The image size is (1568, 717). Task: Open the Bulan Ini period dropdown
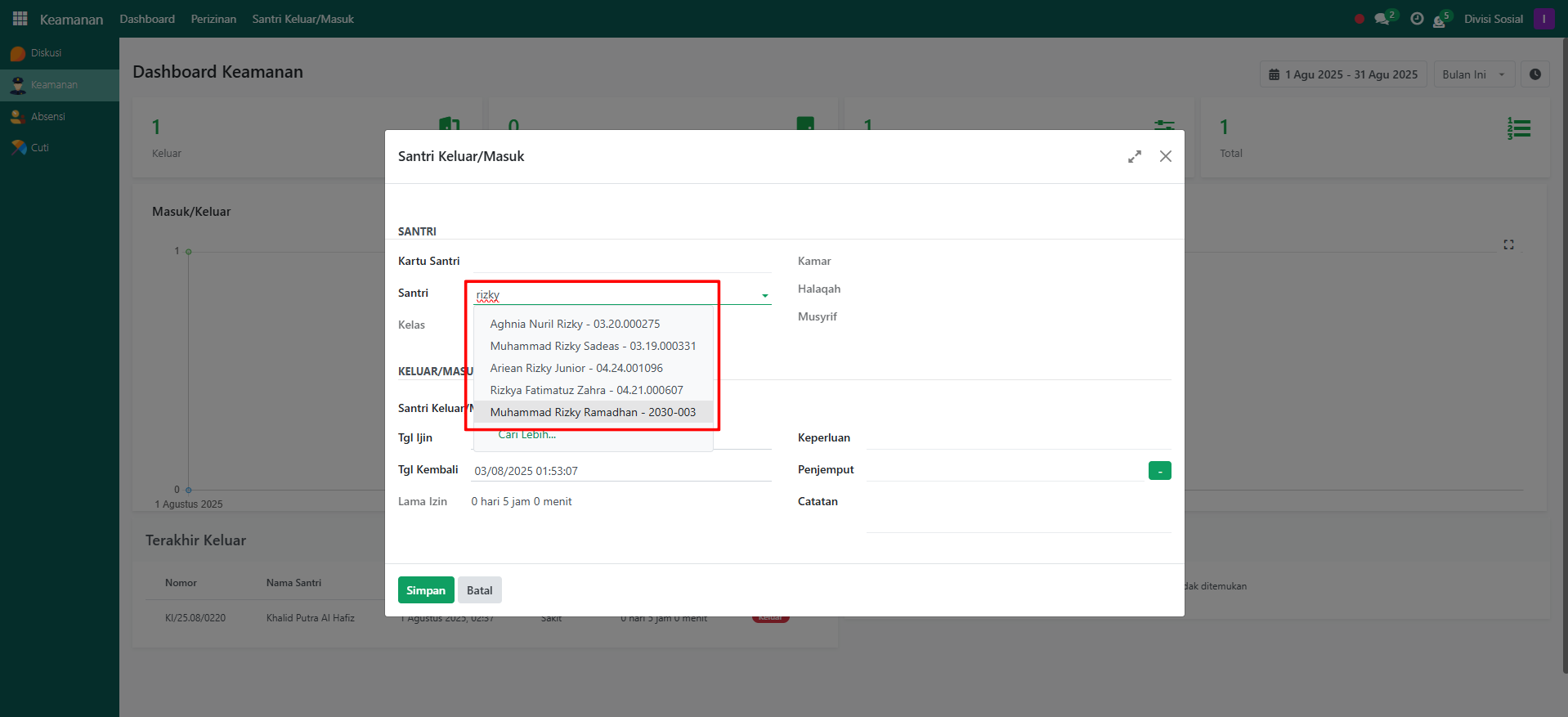pos(1473,74)
